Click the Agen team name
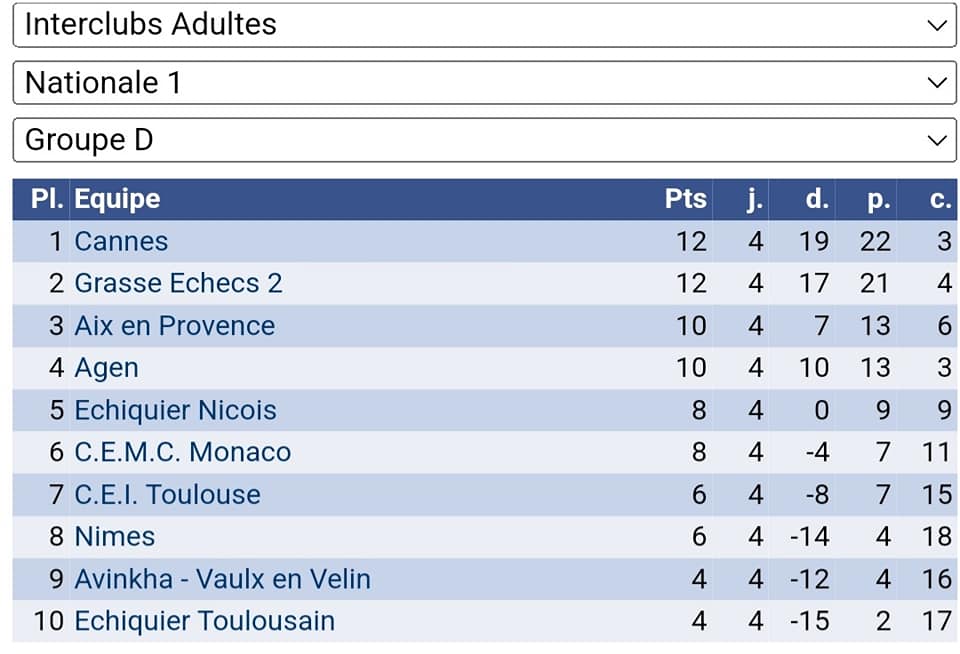Image resolution: width=960 pixels, height=654 pixels. (106, 368)
